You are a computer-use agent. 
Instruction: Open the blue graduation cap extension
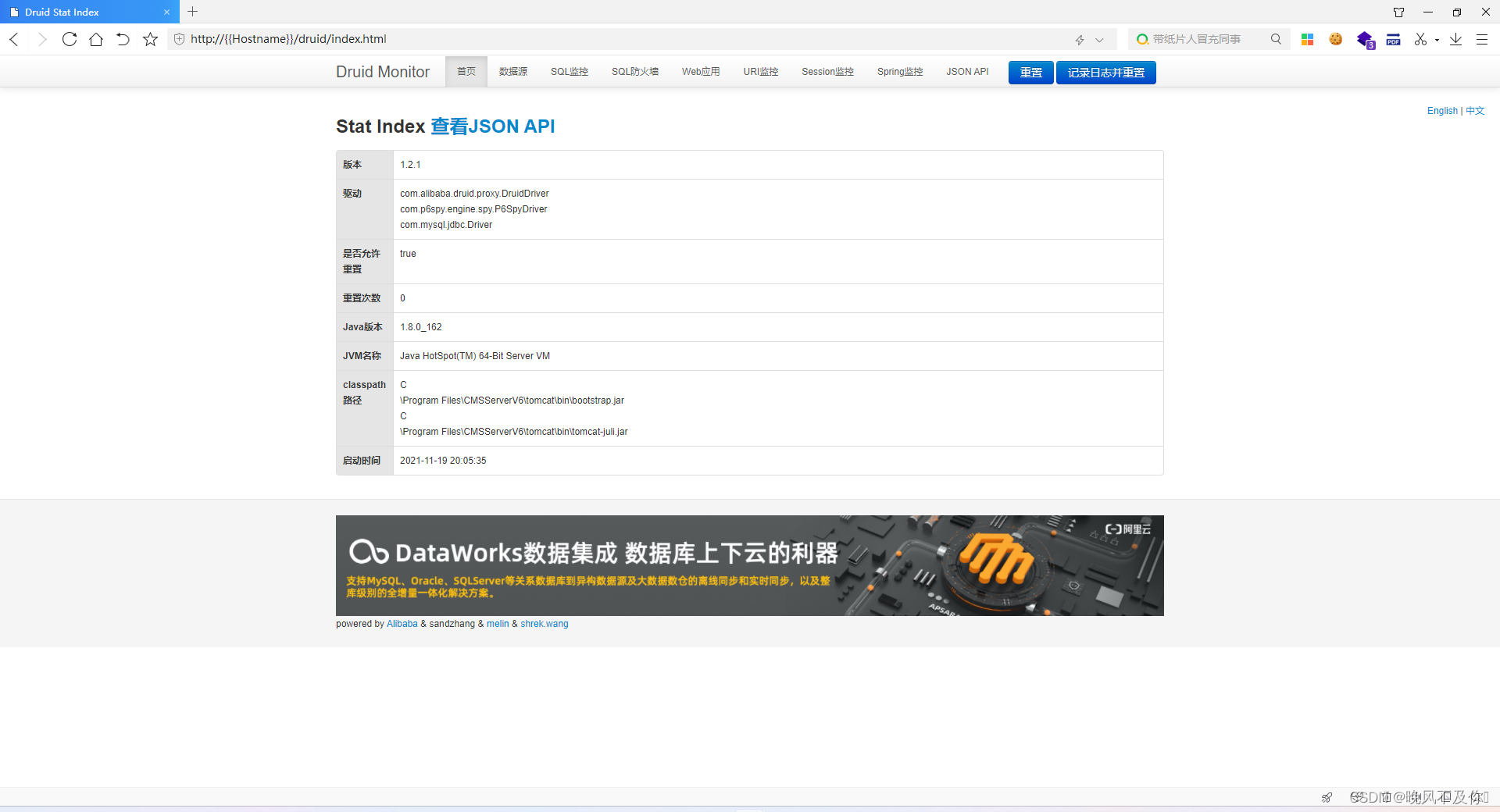pyautogui.click(x=1365, y=39)
